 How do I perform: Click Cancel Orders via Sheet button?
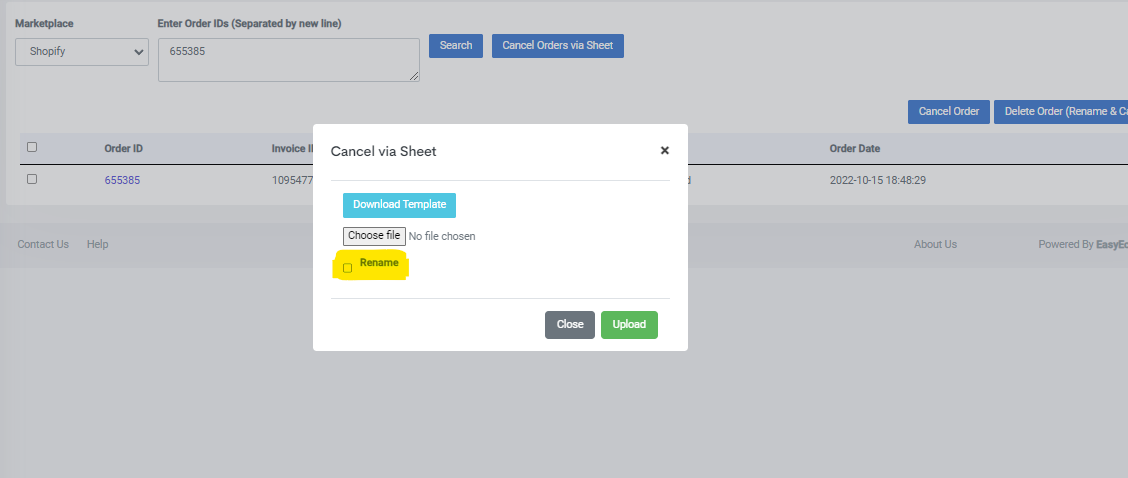click(x=558, y=45)
